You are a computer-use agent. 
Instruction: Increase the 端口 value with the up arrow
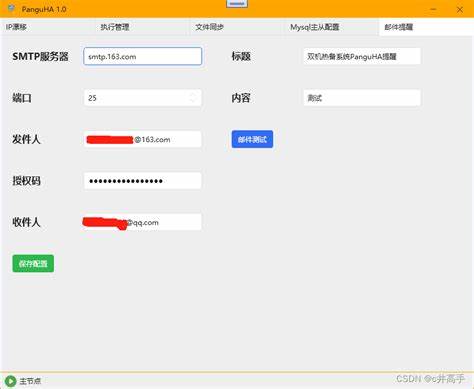[x=193, y=95]
